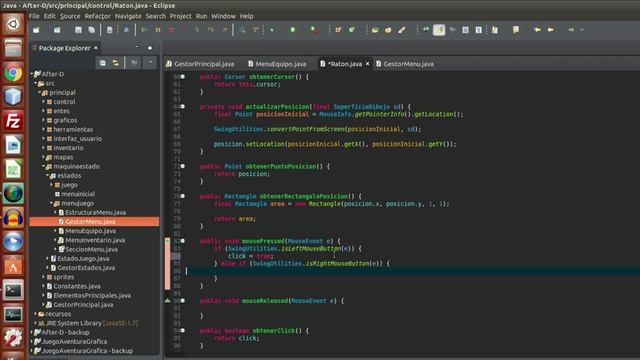Viewport: 640px width, 360px height.
Task: Go to Last Edit Location icon
Action: pos(537,30)
